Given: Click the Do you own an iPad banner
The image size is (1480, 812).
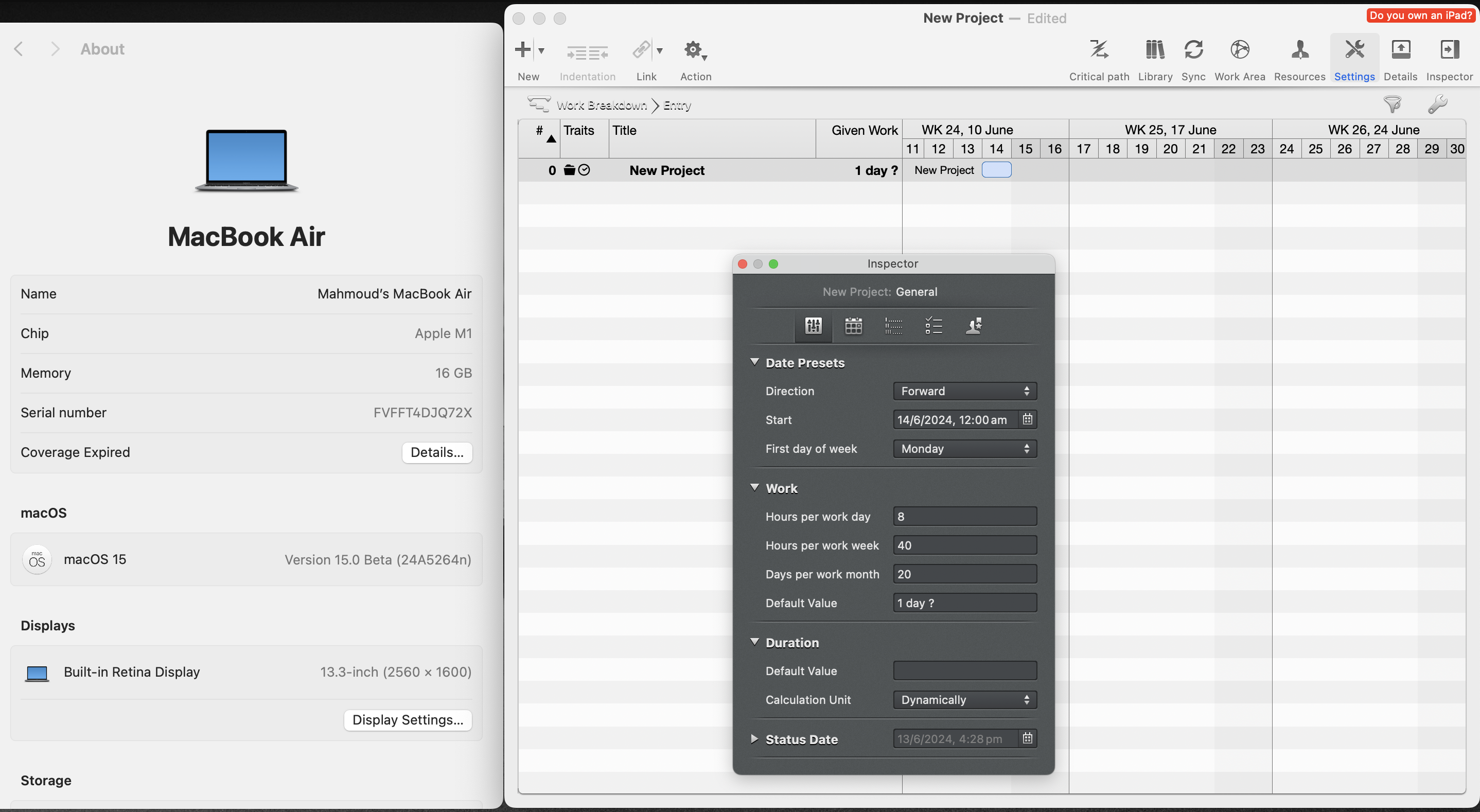Looking at the screenshot, I should (x=1420, y=15).
